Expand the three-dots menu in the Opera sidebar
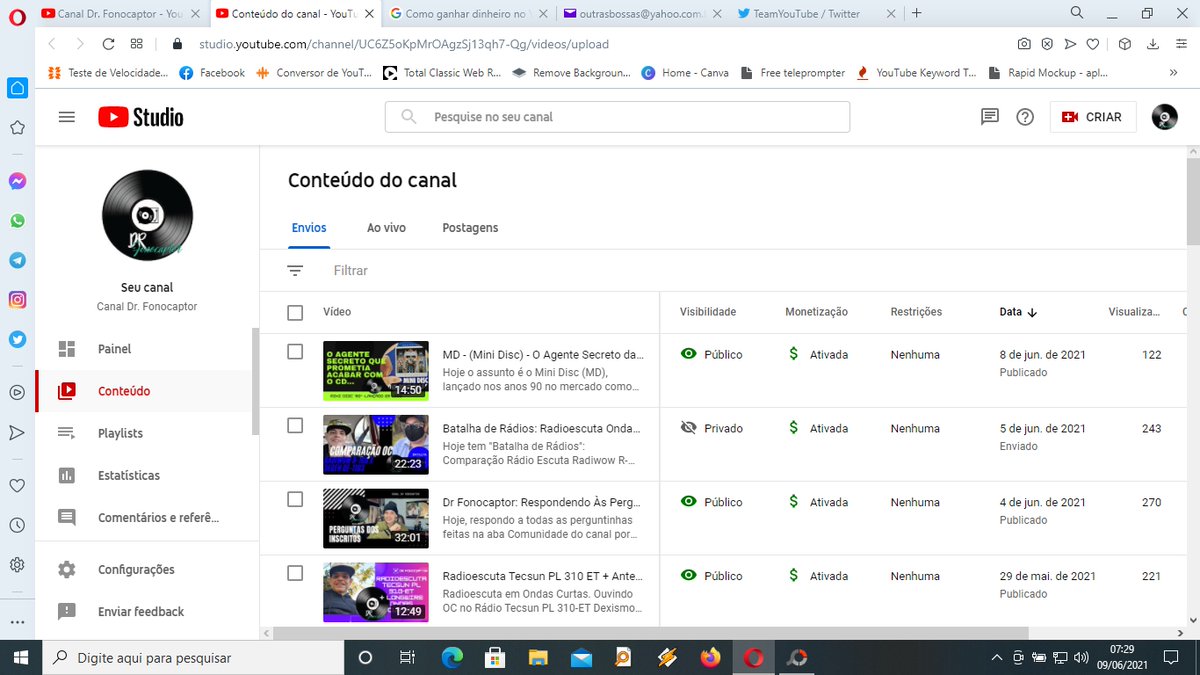Image resolution: width=1200 pixels, height=675 pixels. pyautogui.click(x=17, y=621)
